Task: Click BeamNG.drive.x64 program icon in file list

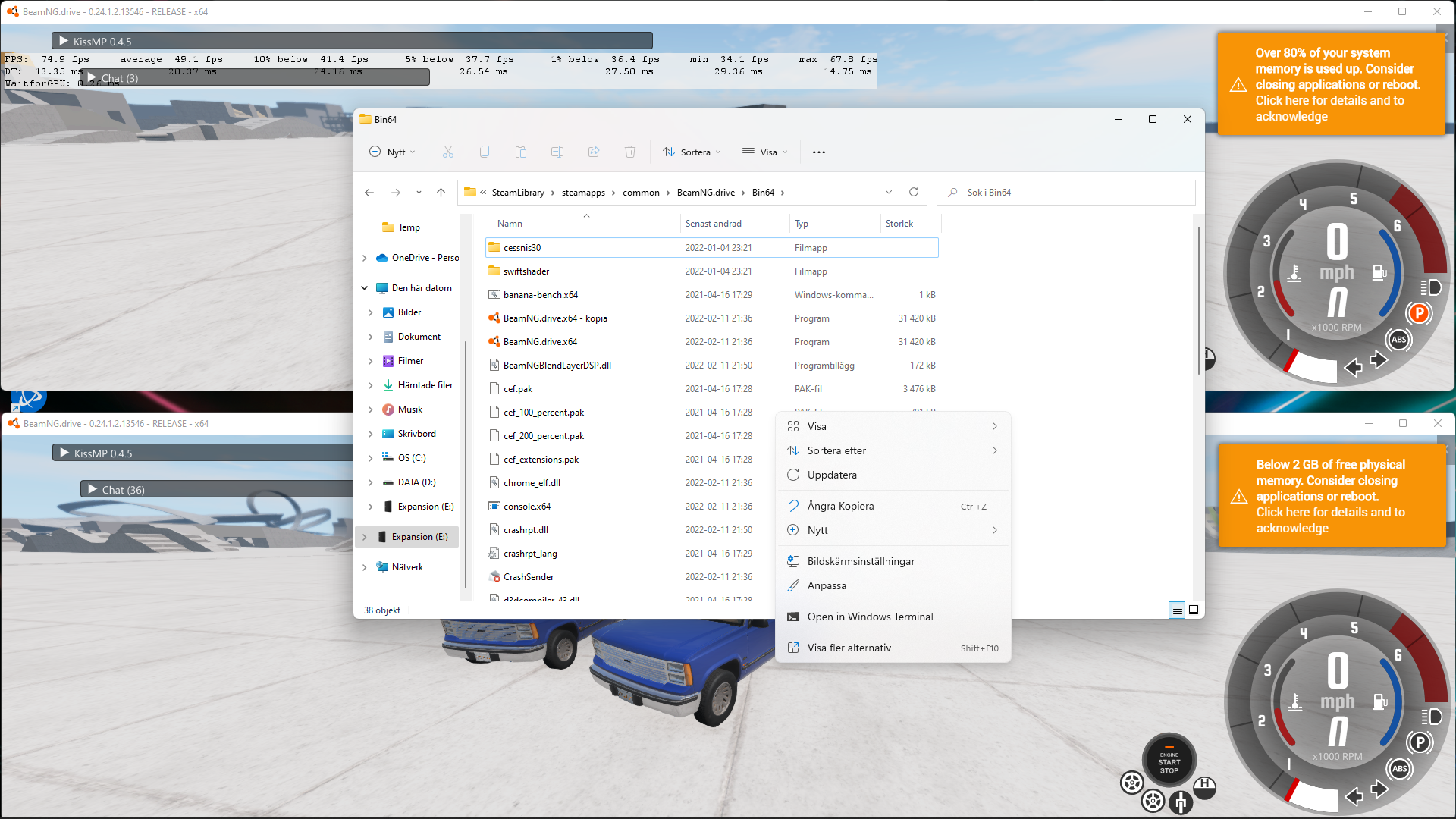Action: [x=494, y=341]
